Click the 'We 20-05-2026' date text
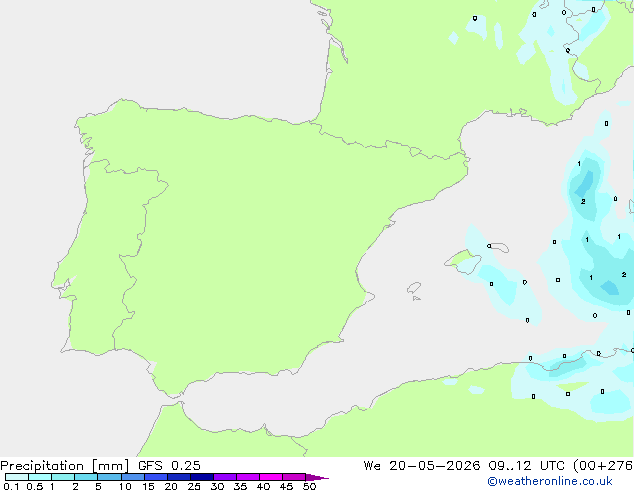 (x=422, y=466)
